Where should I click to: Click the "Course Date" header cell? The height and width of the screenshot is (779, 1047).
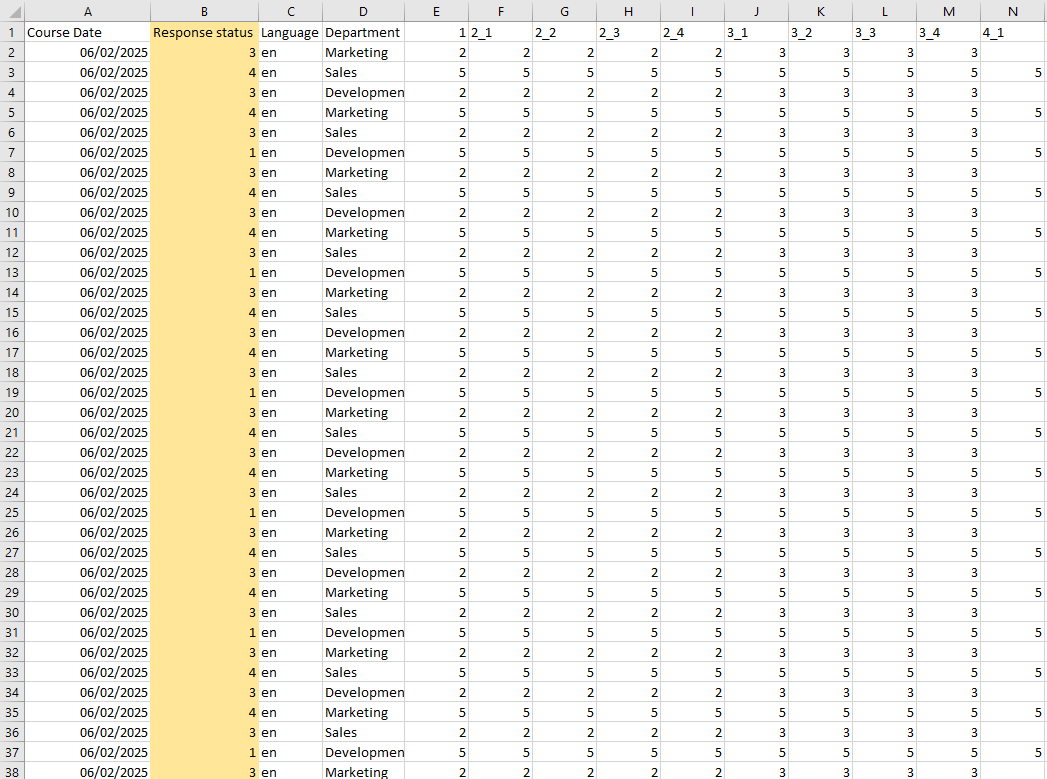87,32
